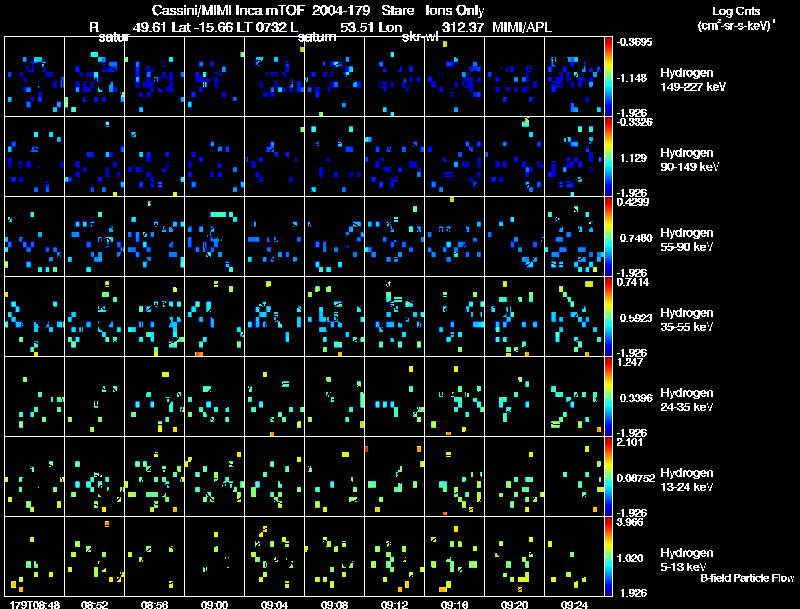Click the scale value 1.247
The image size is (800, 609).
click(x=630, y=362)
